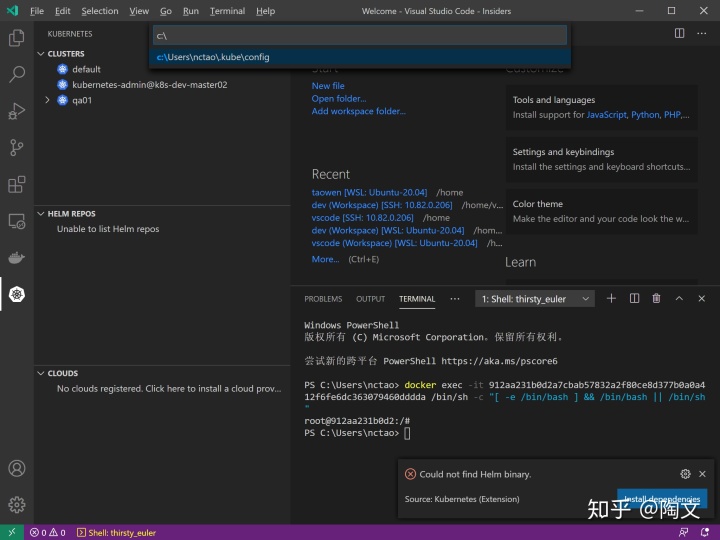
Task: Dismiss the Helm binary notification
Action: (x=702, y=474)
